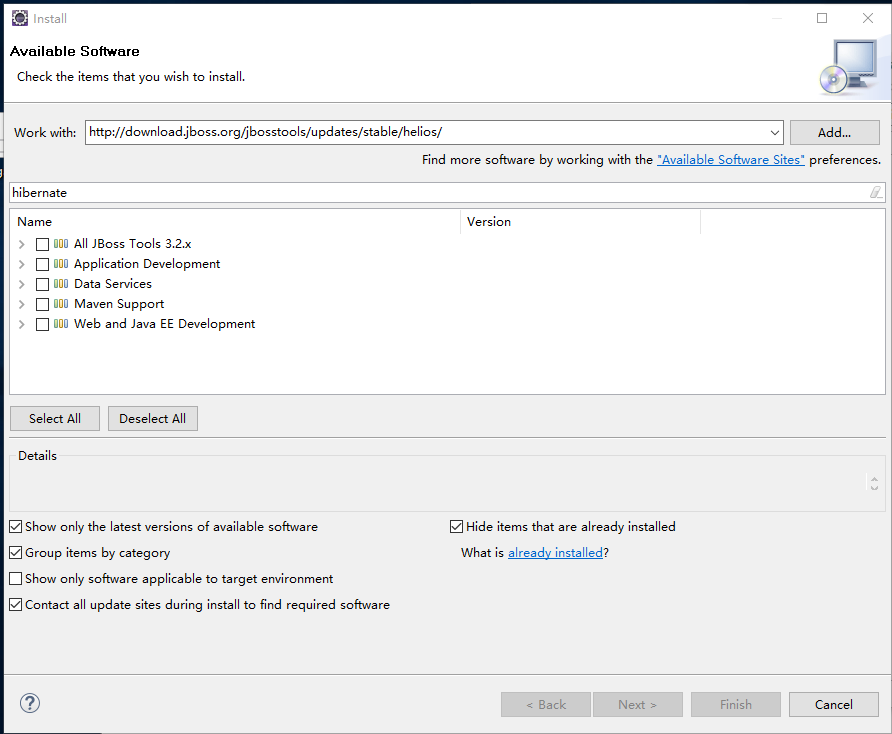Expand the Web and Java EE Development category
Viewport: 892px width, 734px height.
[22, 324]
